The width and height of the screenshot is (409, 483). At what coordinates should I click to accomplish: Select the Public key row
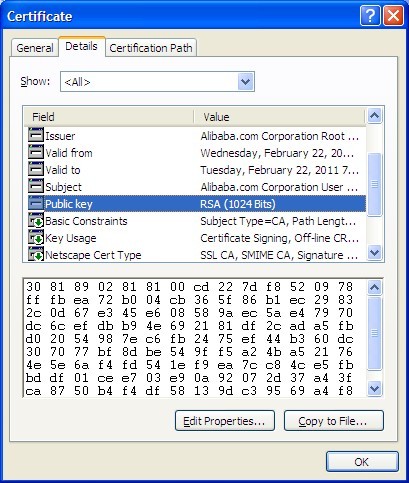[195, 204]
